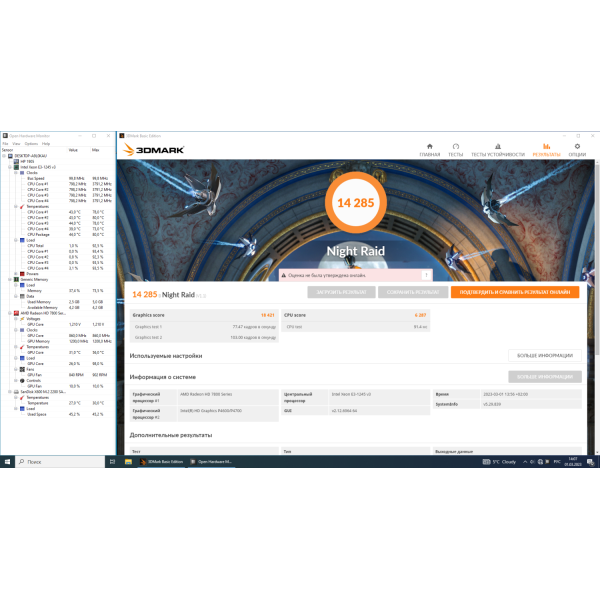This screenshot has height=600, width=600.
Task: Click the Graphics score row
Action: 204,315
